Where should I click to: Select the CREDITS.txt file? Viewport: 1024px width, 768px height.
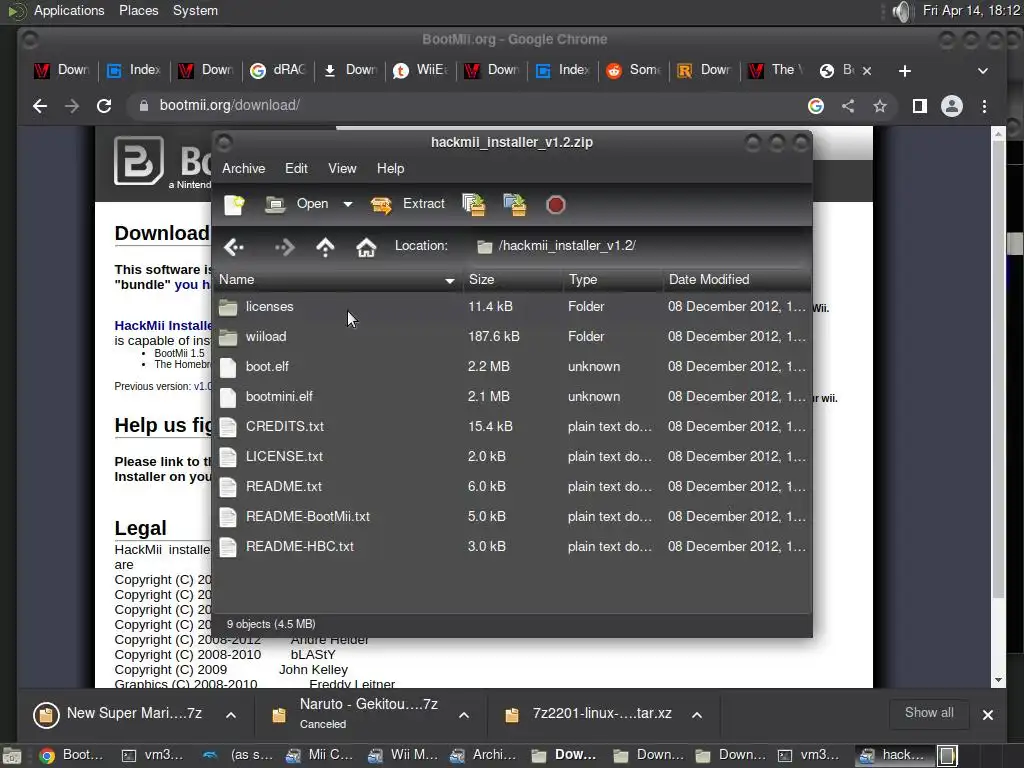pyautogui.click(x=513, y=426)
